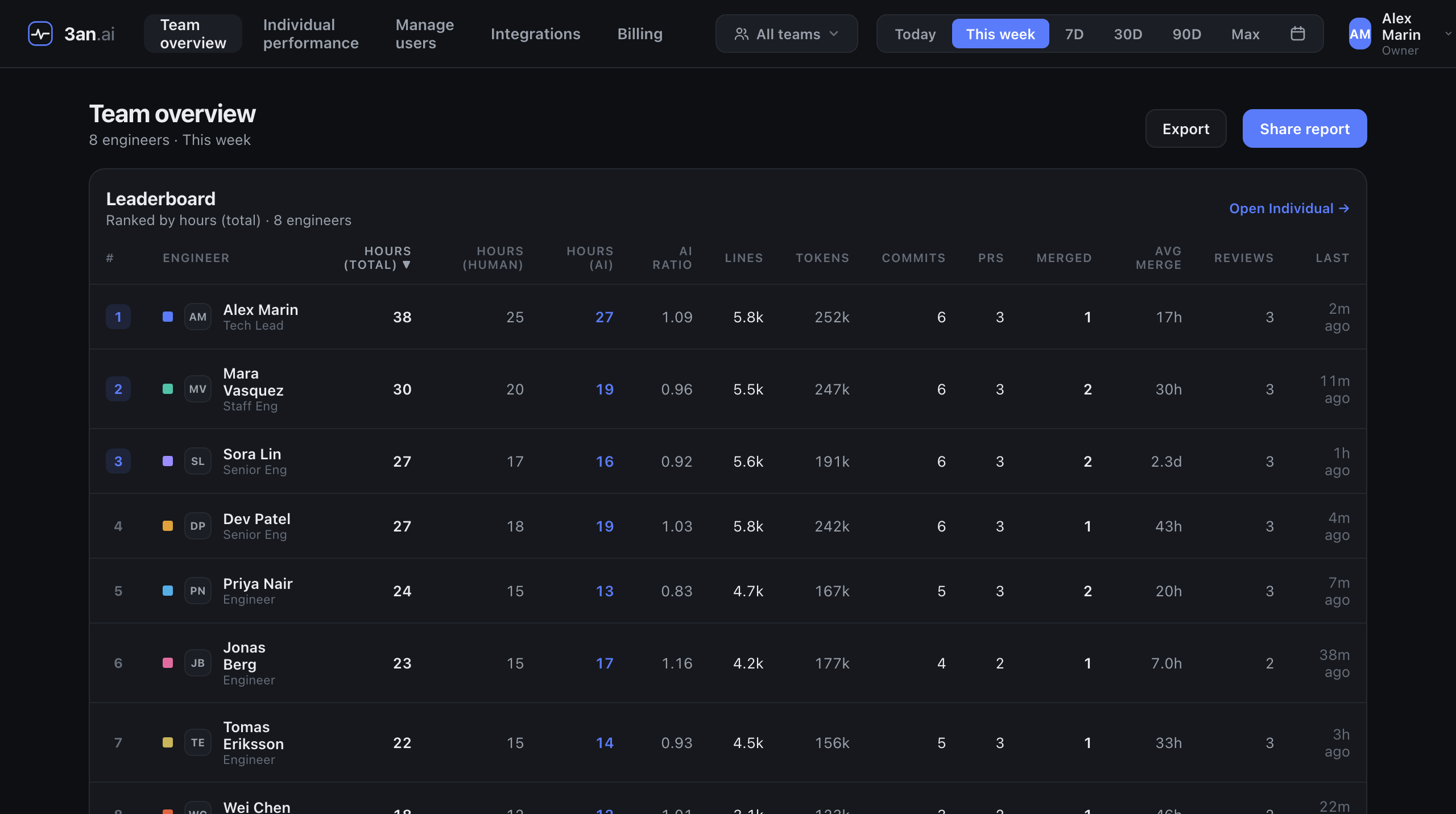Open Alex Marin's name in leaderboard
The width and height of the screenshot is (1456, 814).
click(260, 309)
